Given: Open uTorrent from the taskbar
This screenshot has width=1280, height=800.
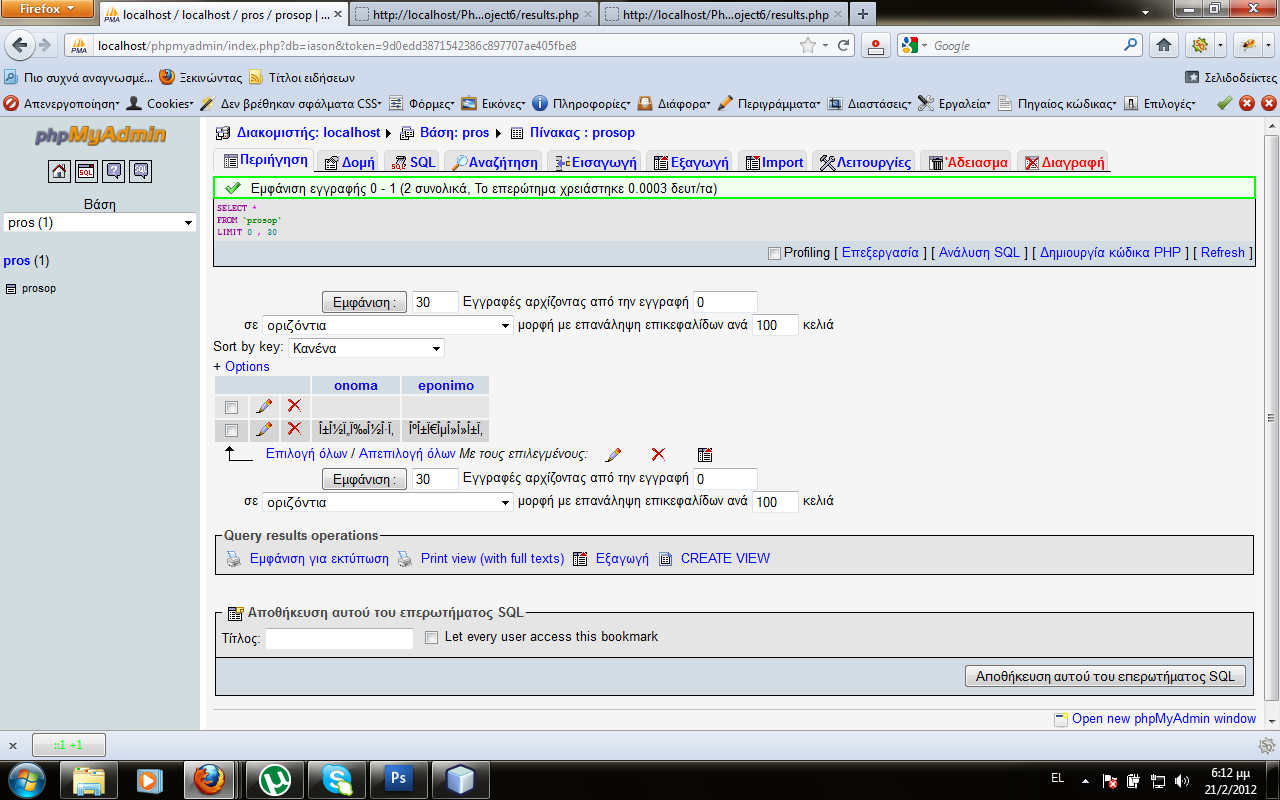Looking at the screenshot, I should pyautogui.click(x=274, y=779).
